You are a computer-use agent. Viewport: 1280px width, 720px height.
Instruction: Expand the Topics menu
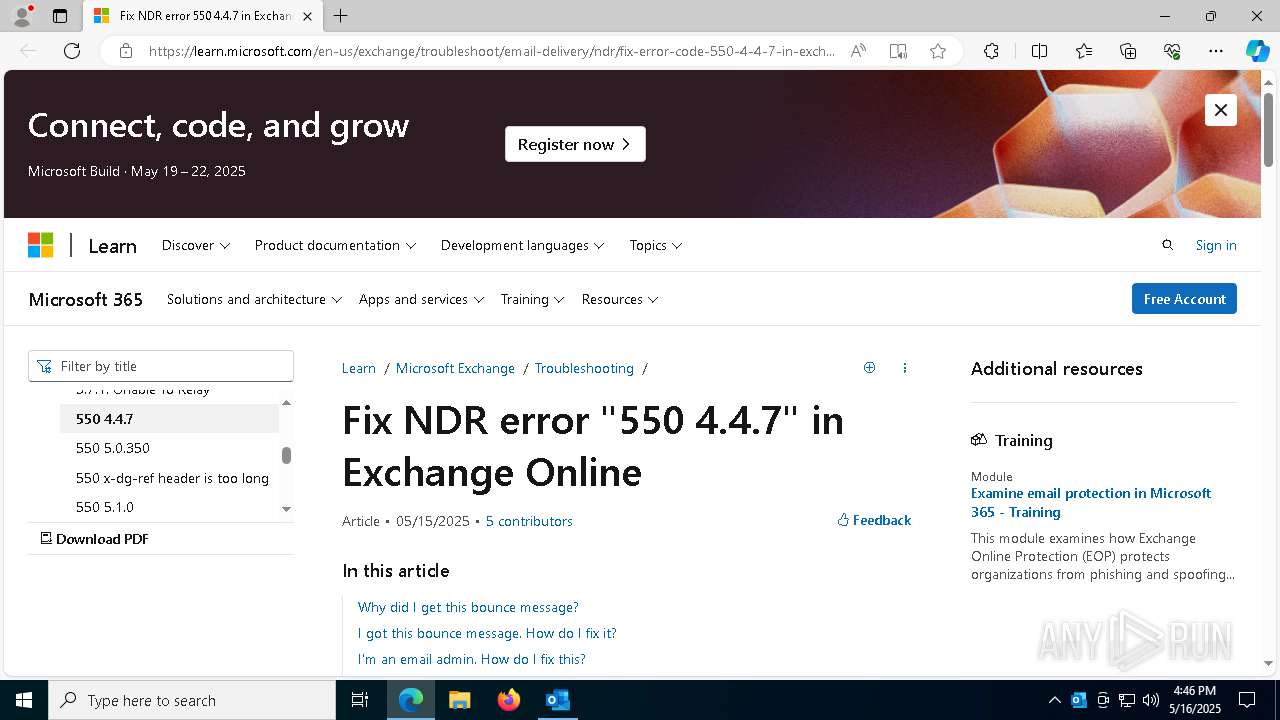coord(656,245)
